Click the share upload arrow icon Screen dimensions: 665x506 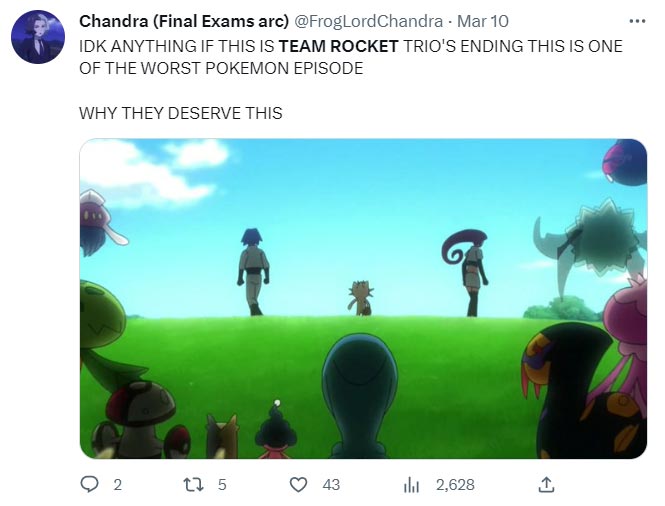point(546,484)
